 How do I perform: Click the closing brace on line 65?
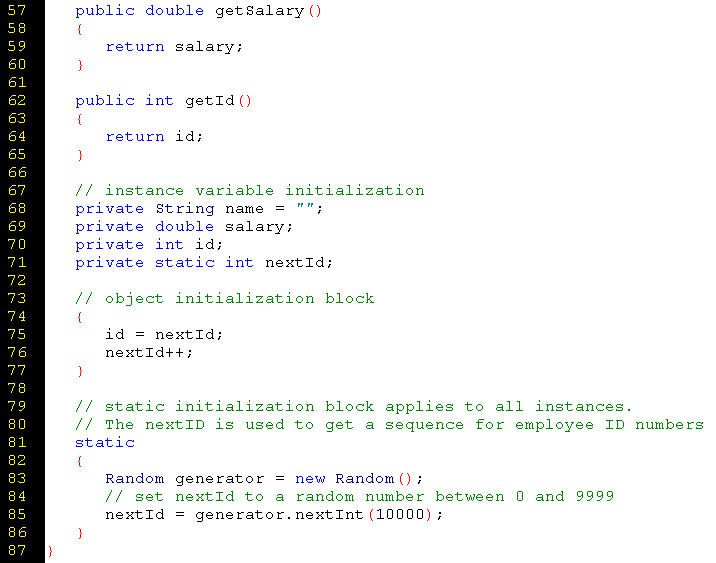pyautogui.click(x=80, y=155)
